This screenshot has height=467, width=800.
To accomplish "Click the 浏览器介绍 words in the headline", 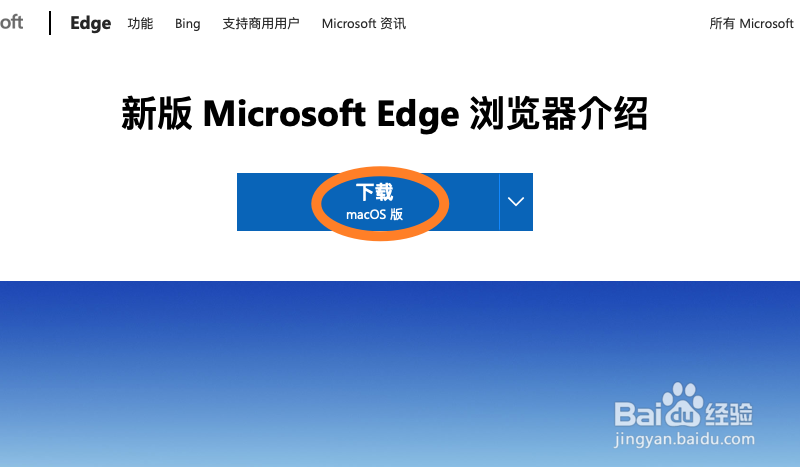I will 559,113.
